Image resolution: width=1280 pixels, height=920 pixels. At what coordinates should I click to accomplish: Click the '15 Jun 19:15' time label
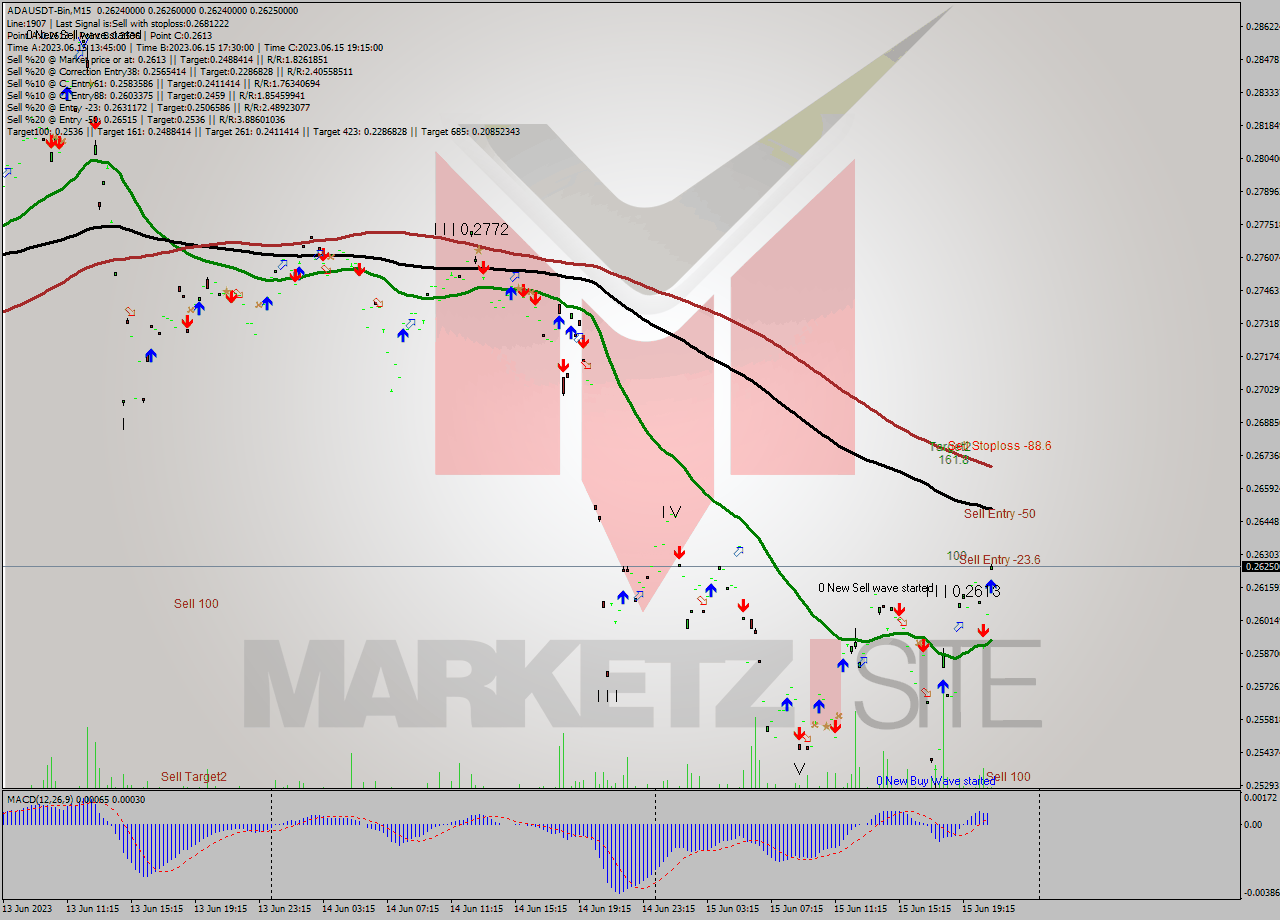click(x=989, y=909)
